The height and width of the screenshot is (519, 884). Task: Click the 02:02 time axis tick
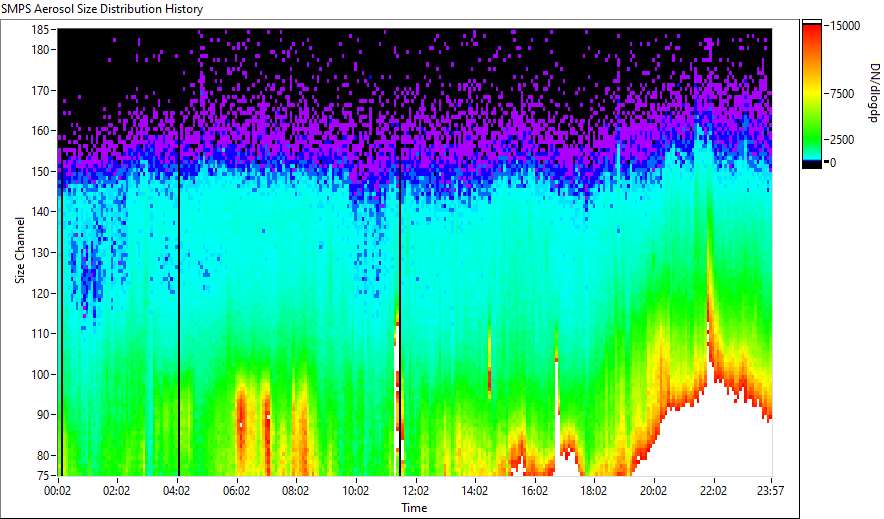point(117,491)
